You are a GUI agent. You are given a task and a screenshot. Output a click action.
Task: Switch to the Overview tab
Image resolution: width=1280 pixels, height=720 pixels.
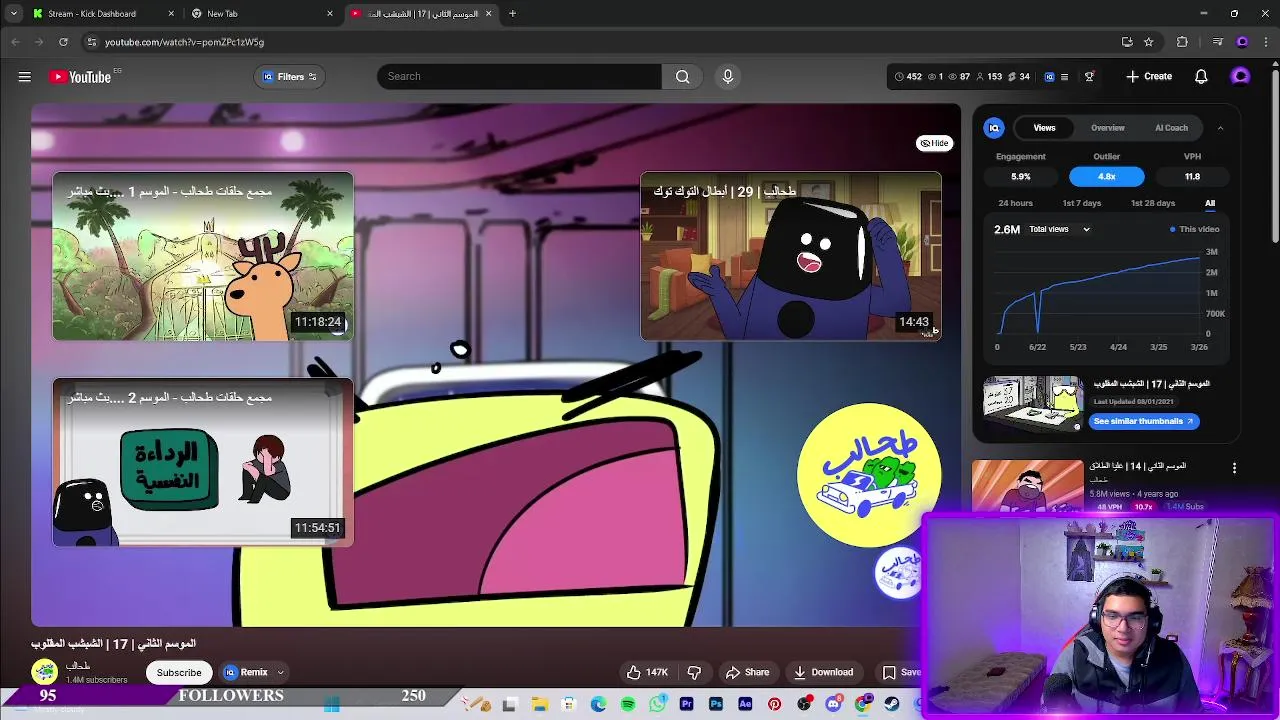pyautogui.click(x=1107, y=128)
